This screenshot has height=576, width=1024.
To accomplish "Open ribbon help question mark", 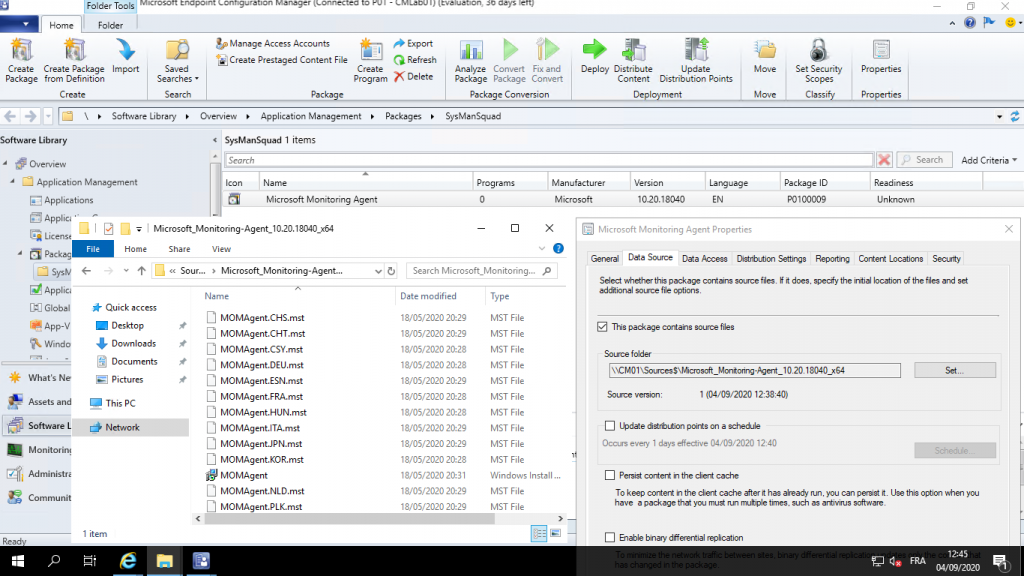I will 970,23.
